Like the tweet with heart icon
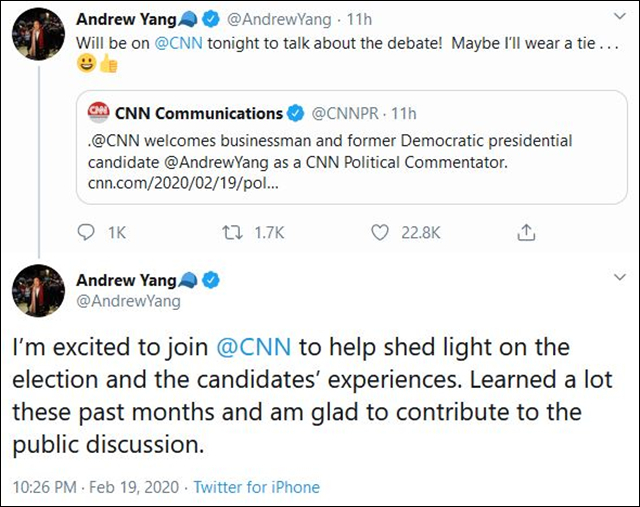Image resolution: width=640 pixels, height=507 pixels. pyautogui.click(x=379, y=233)
